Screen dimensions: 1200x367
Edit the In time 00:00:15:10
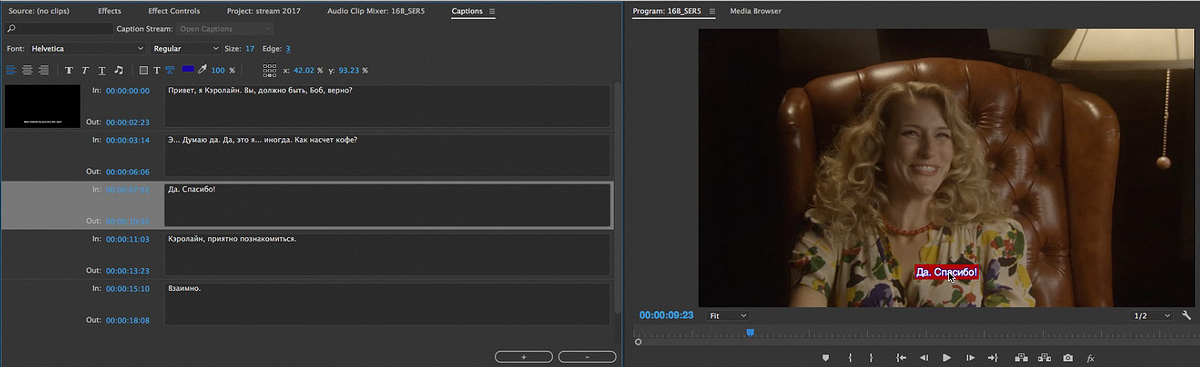click(x=128, y=289)
